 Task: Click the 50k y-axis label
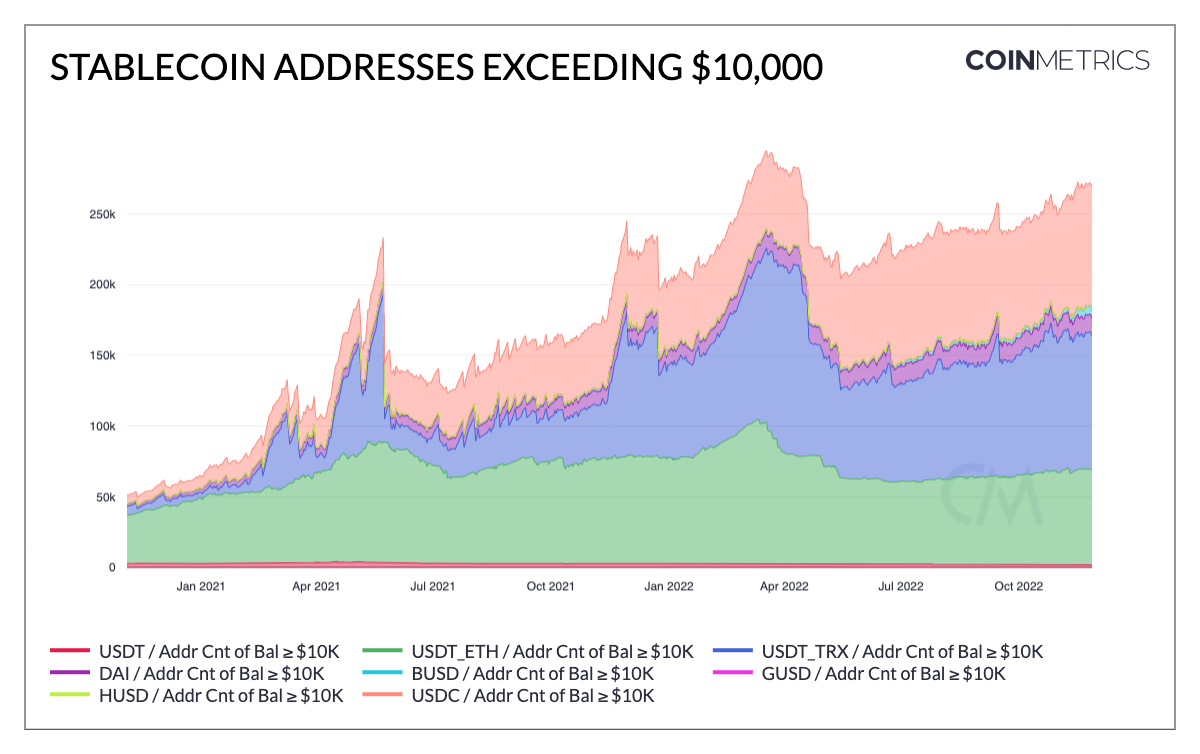click(x=105, y=497)
